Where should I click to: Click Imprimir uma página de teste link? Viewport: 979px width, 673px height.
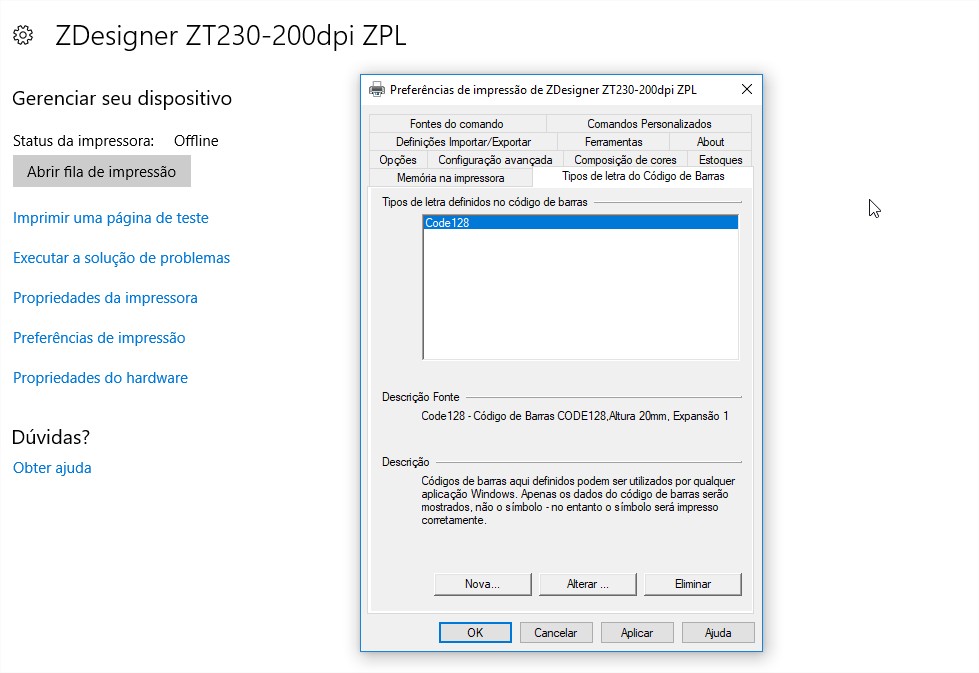[111, 218]
